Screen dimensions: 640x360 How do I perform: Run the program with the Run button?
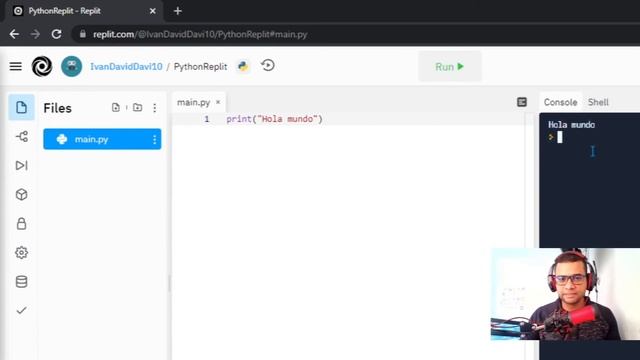450,67
